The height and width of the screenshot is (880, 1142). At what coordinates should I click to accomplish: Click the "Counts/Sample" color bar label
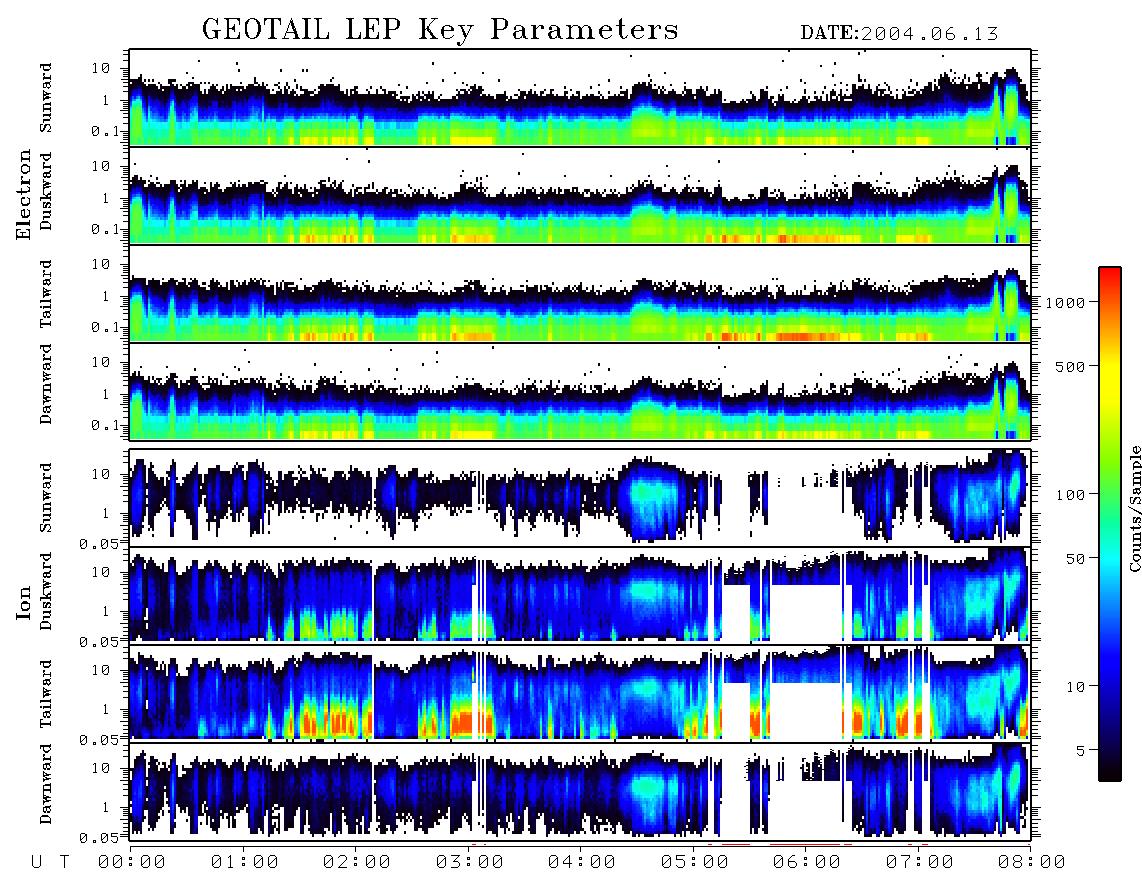[x=1135, y=508]
